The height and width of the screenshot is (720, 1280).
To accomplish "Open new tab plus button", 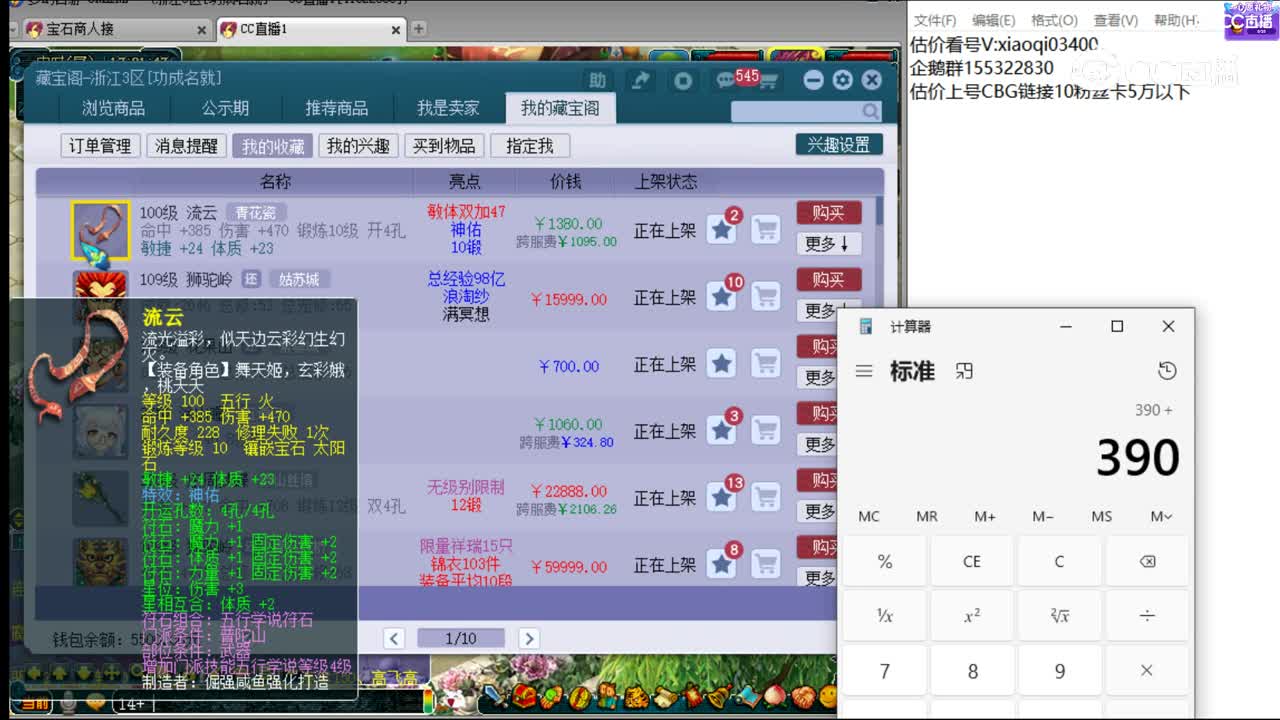I will coord(419,29).
